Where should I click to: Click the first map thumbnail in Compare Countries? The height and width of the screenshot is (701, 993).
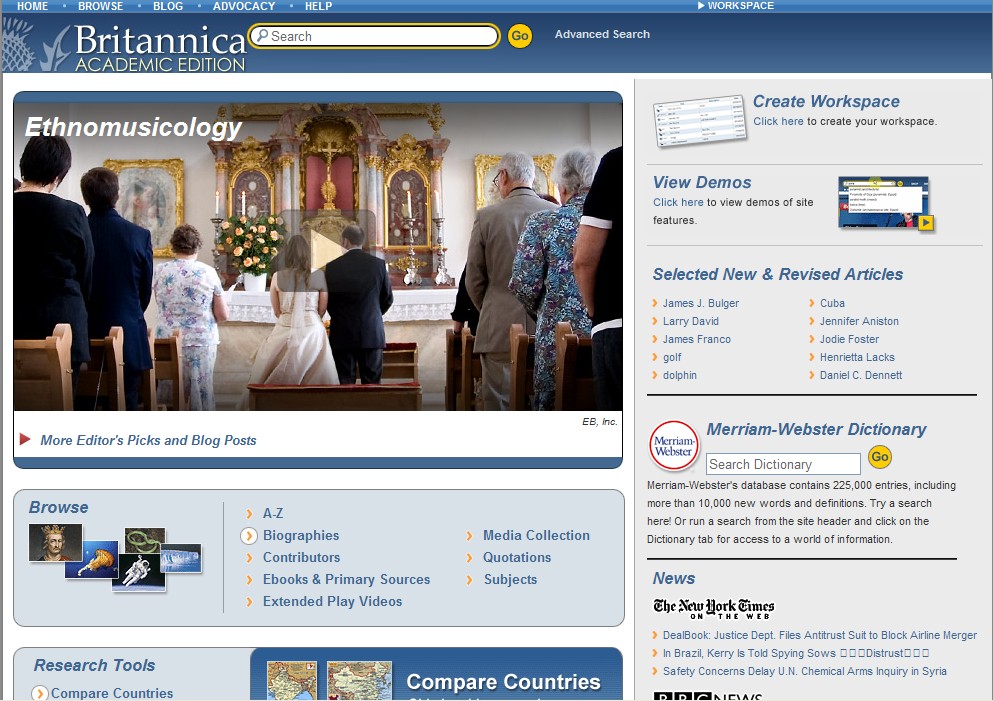coord(292,680)
